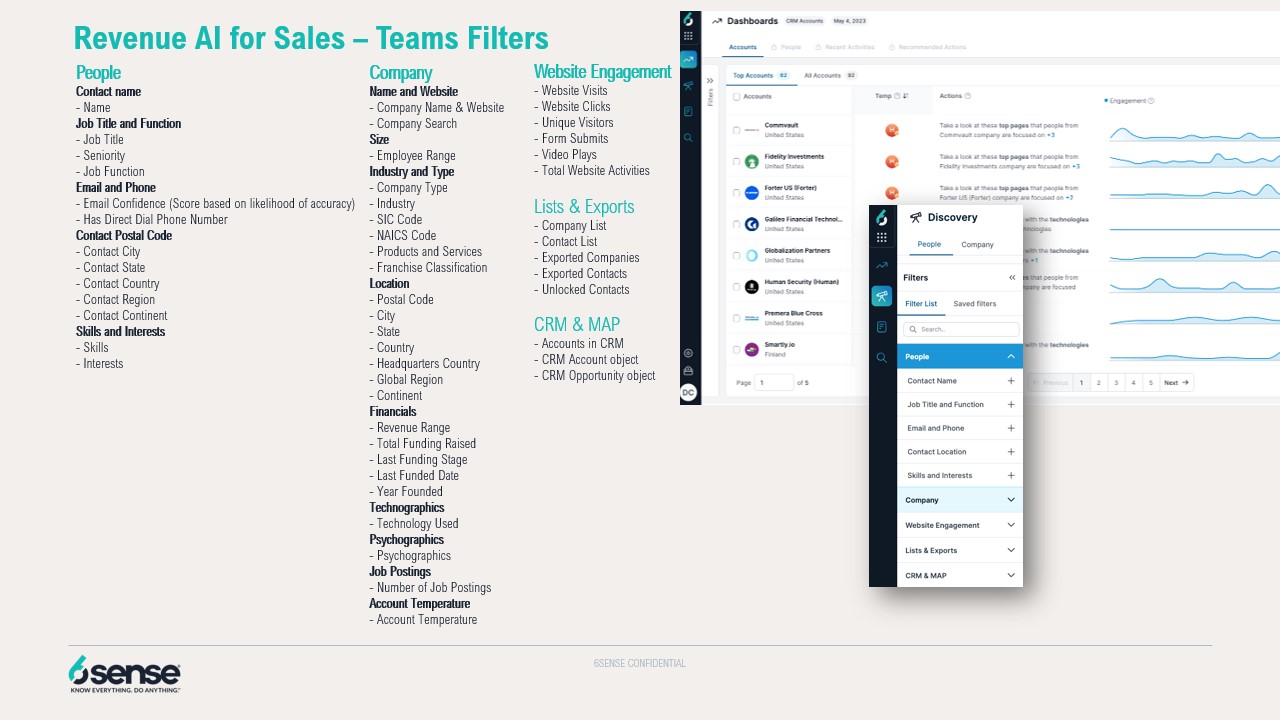Open the Accounts tab in Dashboards
The width and height of the screenshot is (1280, 720).
pos(742,48)
